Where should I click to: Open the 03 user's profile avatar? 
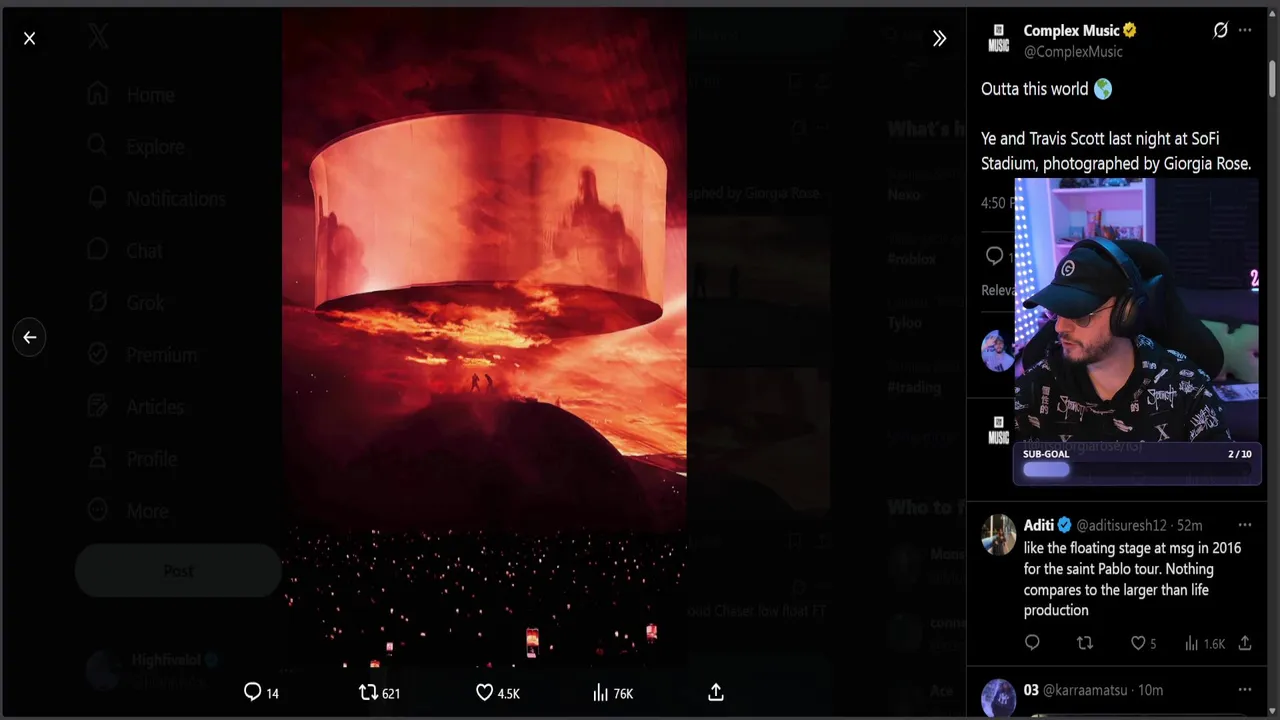pos(998,698)
